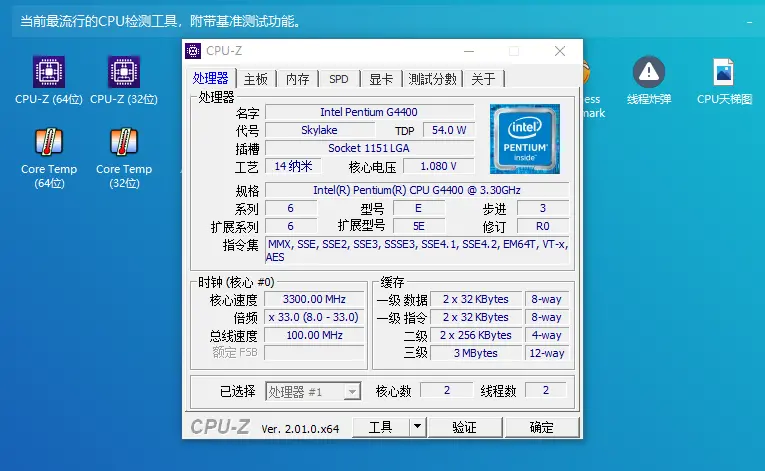Minimize the launcher window at top right

click(749, 22)
